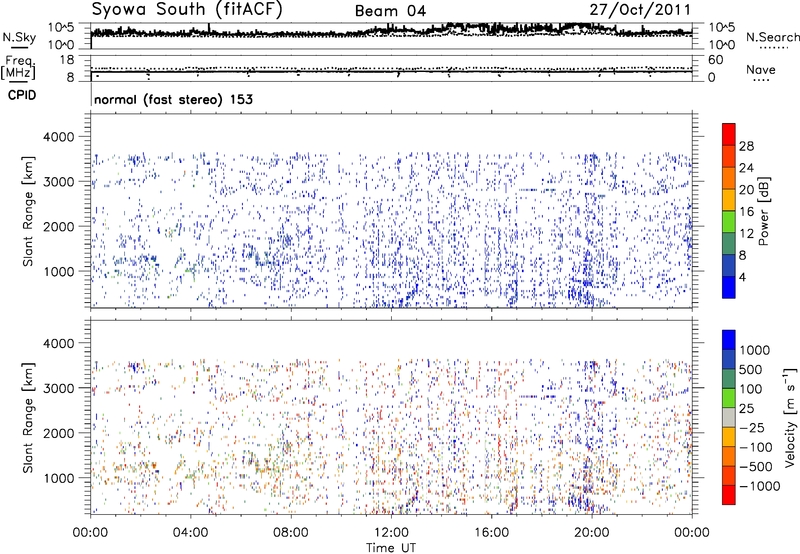Viewport: 800px width, 554px height.
Task: Click the '20:00' time axis label
Action: point(592,533)
